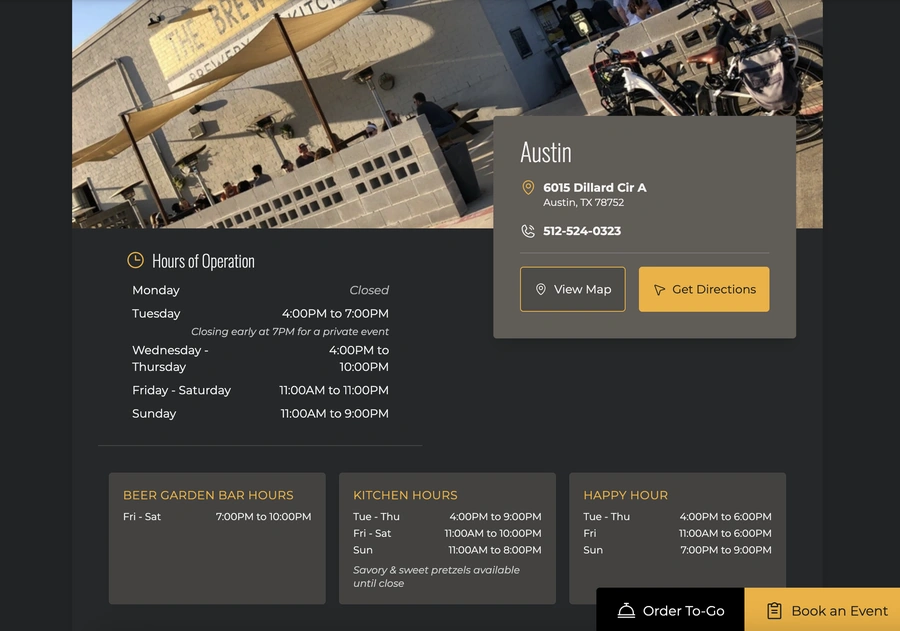Select the Beer Garden Bar Hours heading
900x631 pixels.
click(208, 495)
